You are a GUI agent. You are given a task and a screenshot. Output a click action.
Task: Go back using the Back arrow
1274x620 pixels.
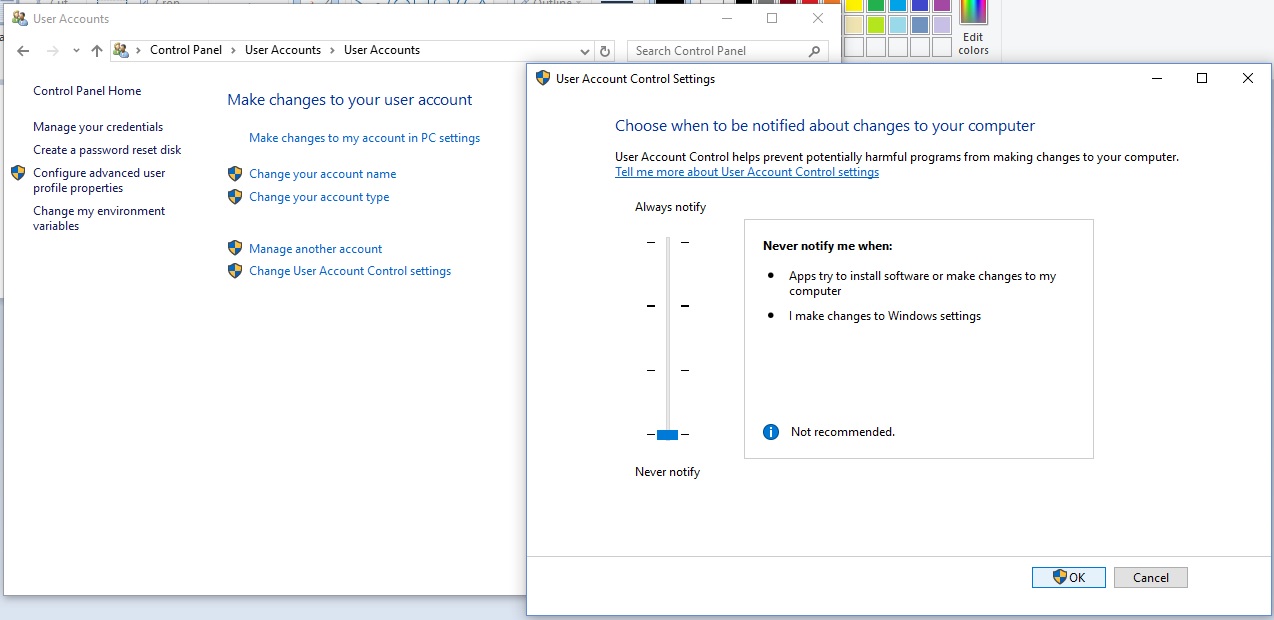click(x=24, y=51)
